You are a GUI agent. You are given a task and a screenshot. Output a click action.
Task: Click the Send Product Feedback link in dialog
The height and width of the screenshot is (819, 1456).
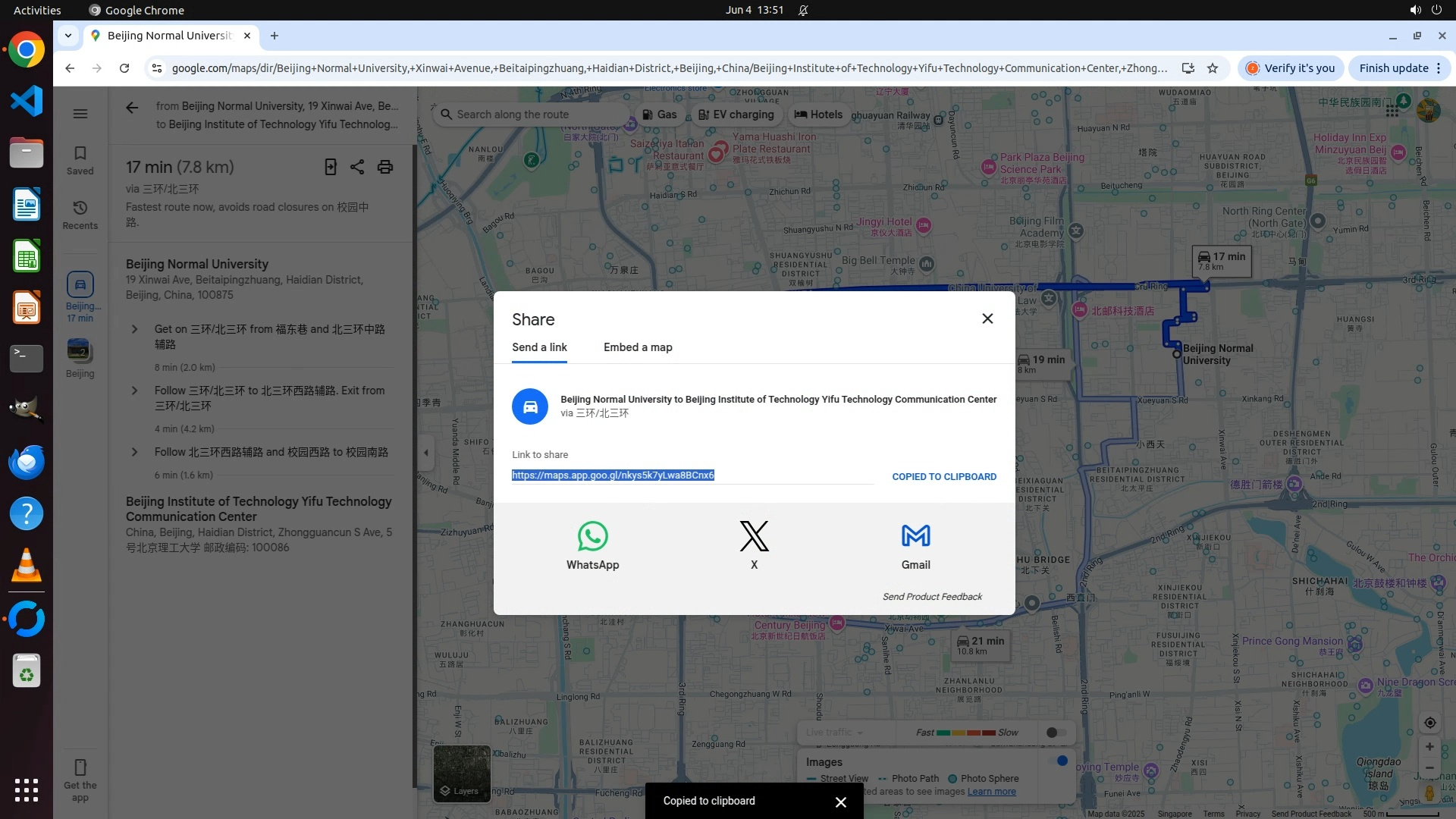(932, 597)
